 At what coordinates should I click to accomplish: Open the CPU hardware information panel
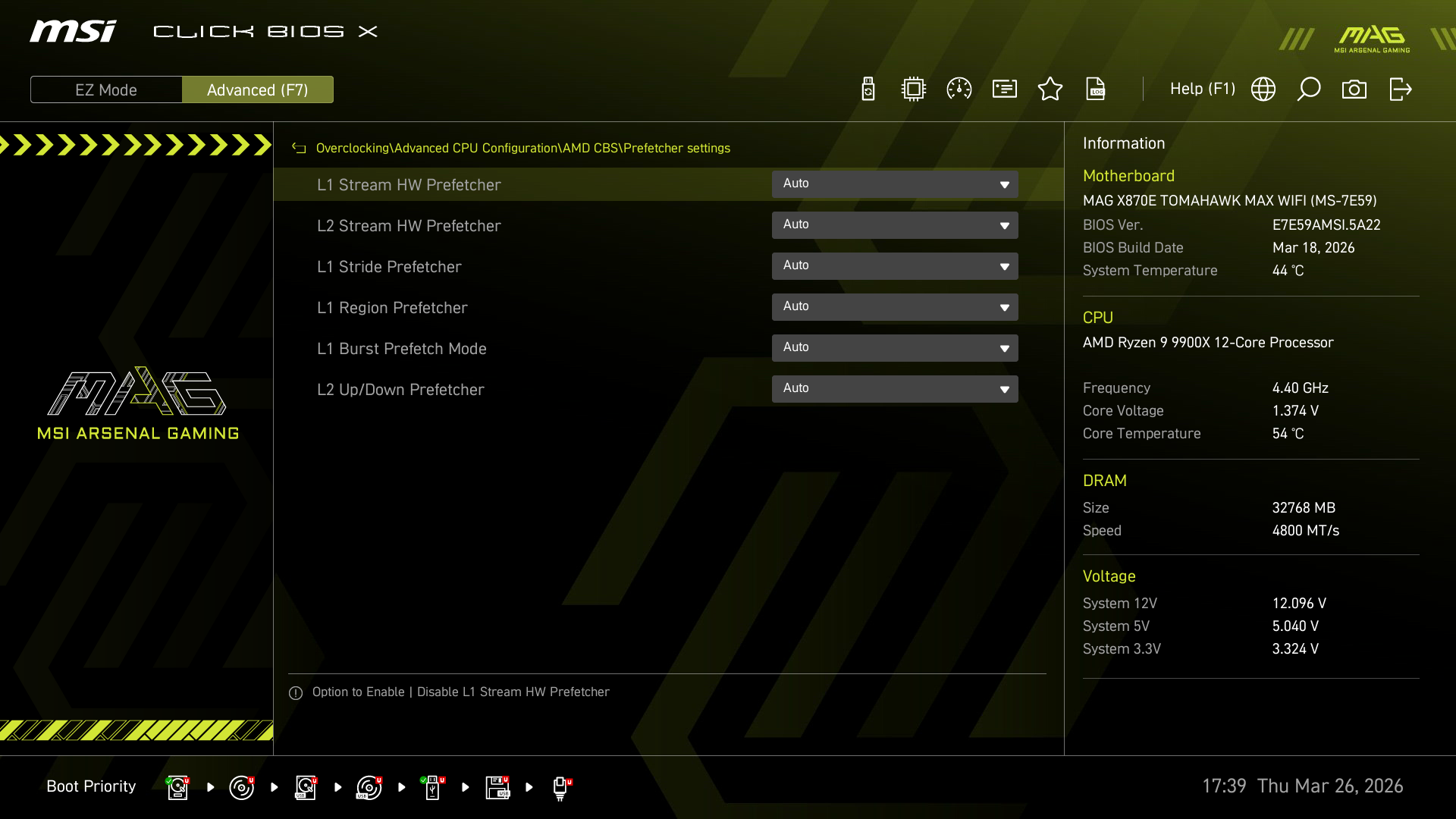[913, 89]
